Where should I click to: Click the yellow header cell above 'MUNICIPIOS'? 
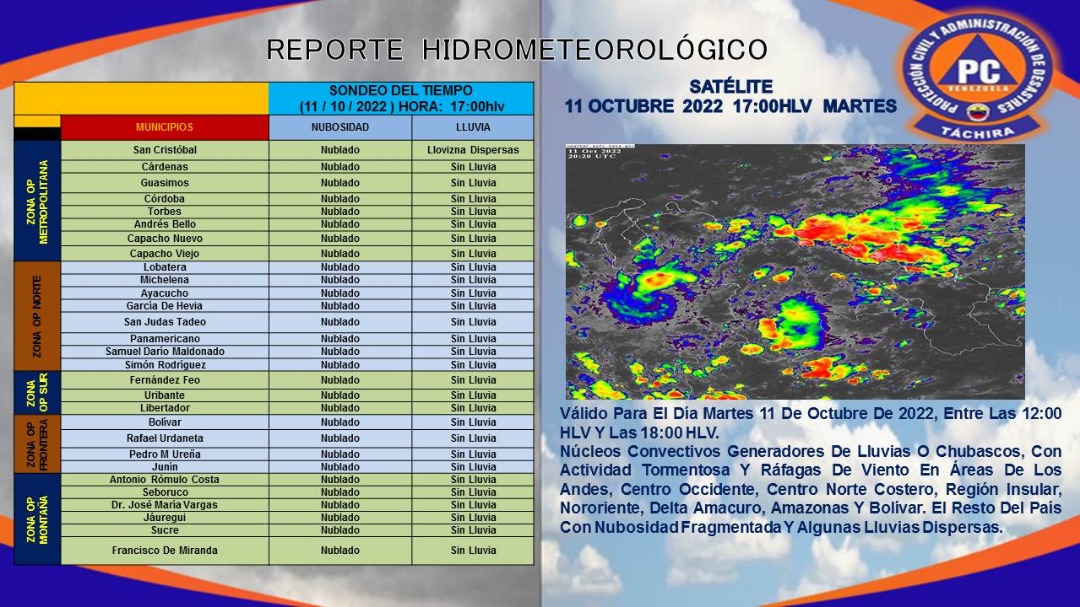[x=141, y=99]
